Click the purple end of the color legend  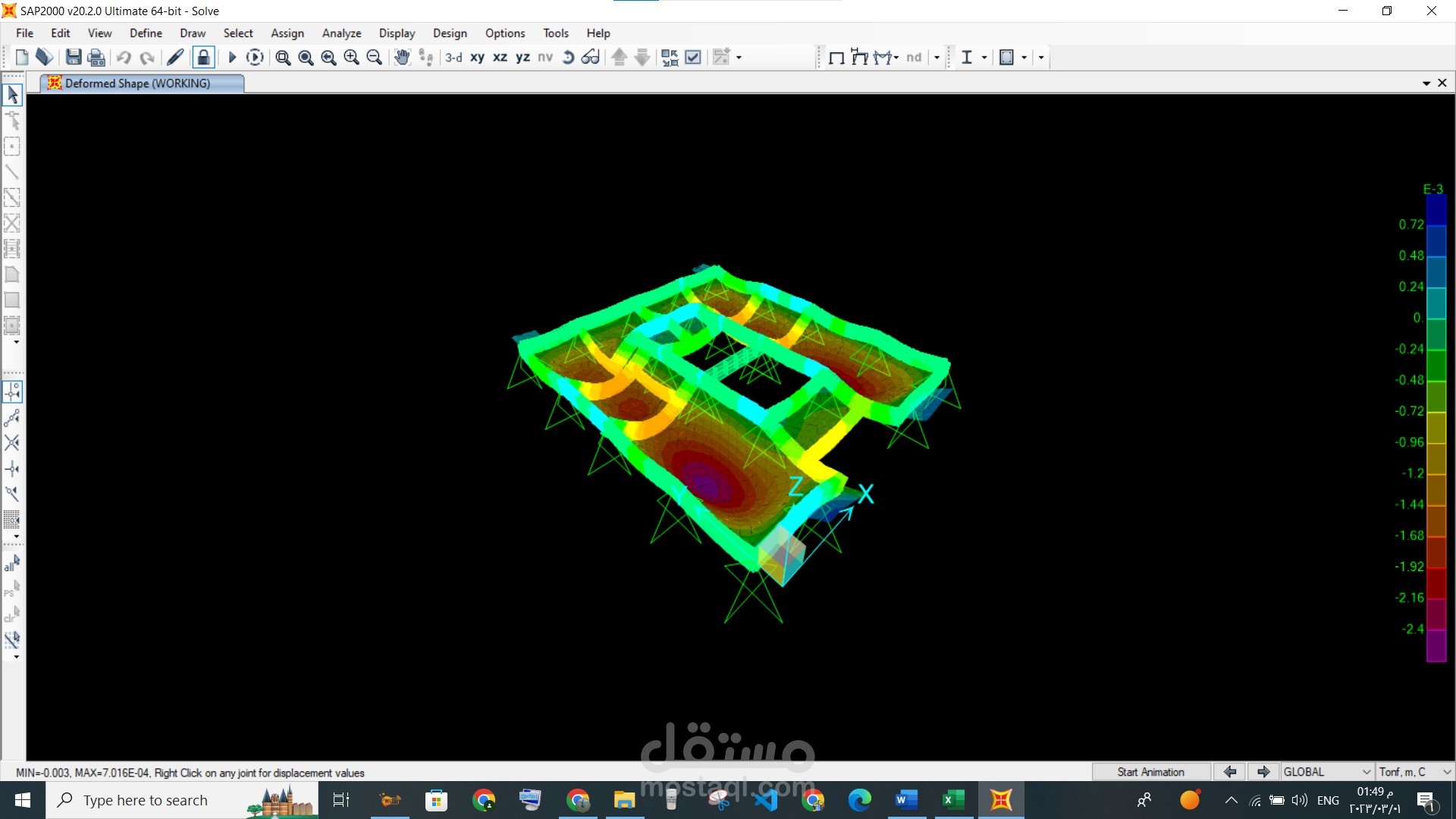click(x=1436, y=646)
